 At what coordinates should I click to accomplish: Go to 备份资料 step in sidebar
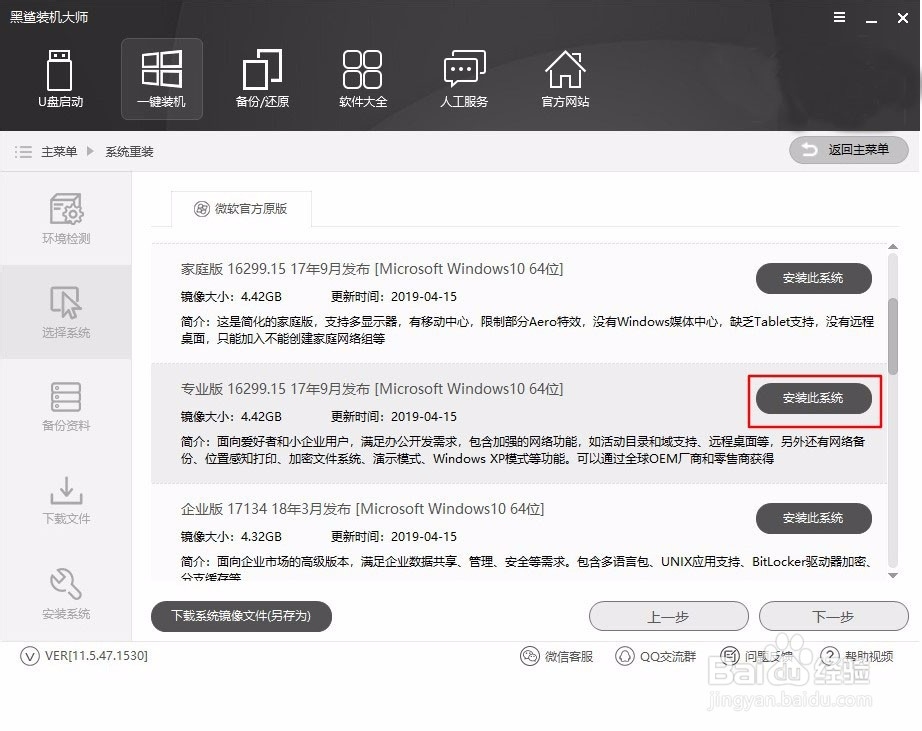(66, 406)
